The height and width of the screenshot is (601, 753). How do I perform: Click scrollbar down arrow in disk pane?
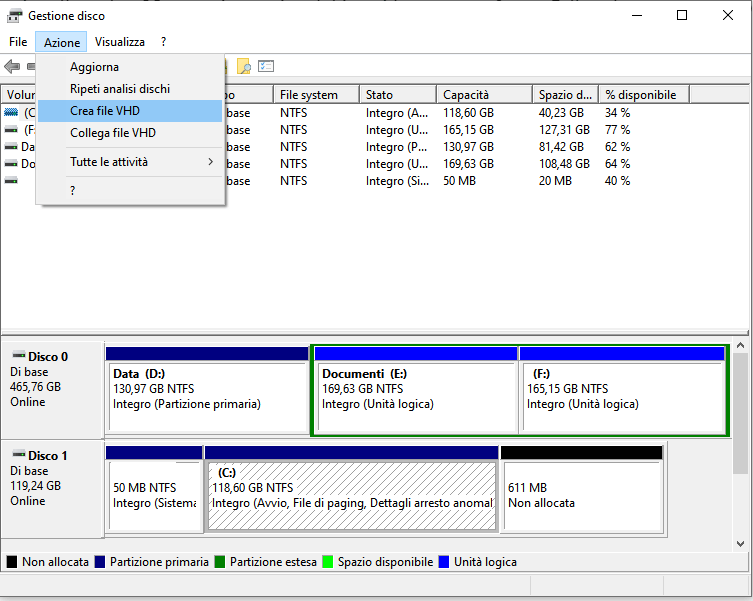[740, 544]
